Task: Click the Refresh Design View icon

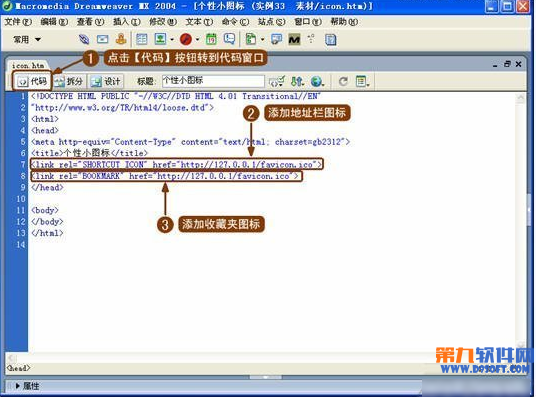Action: [343, 81]
